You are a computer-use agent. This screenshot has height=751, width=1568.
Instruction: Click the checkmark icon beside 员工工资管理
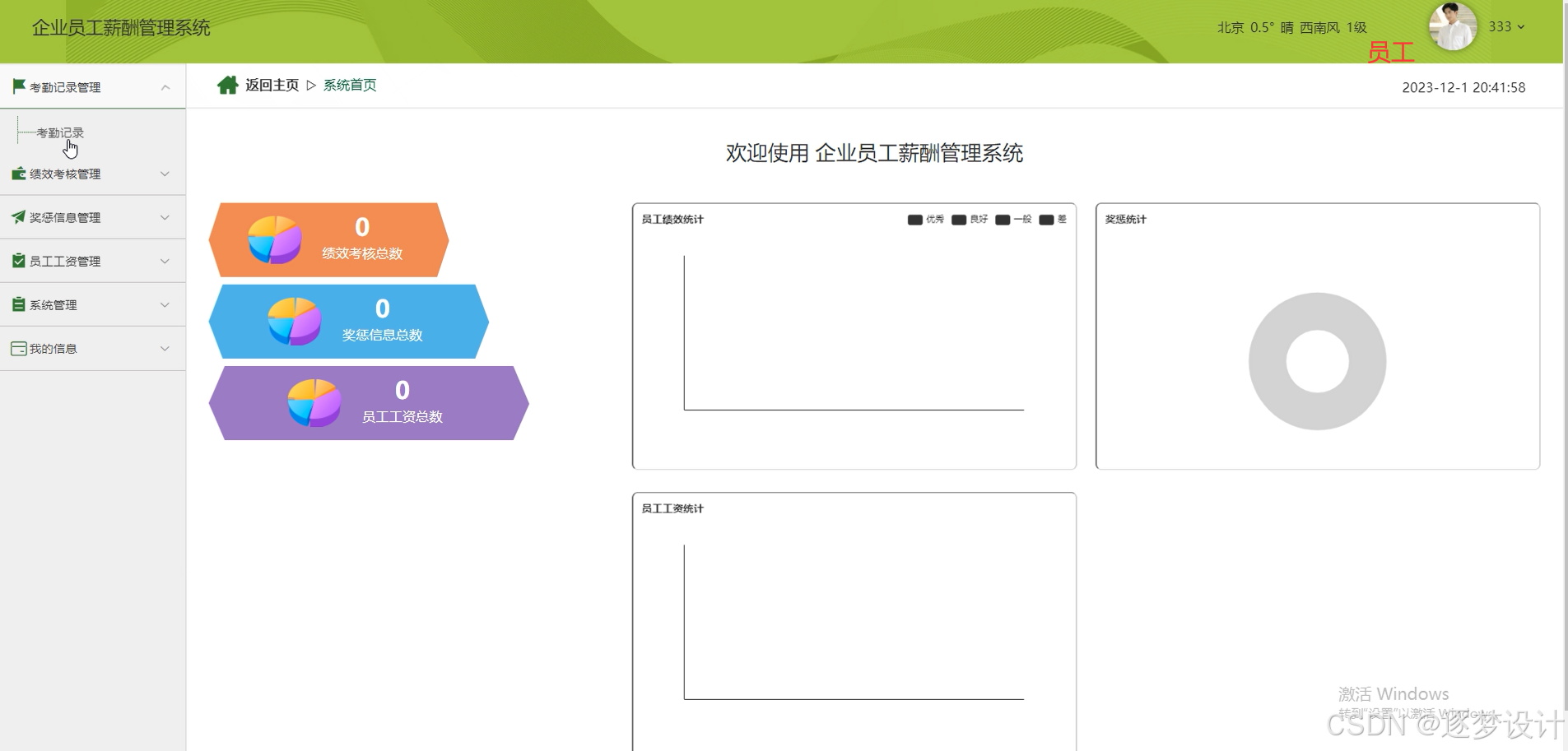(18, 261)
